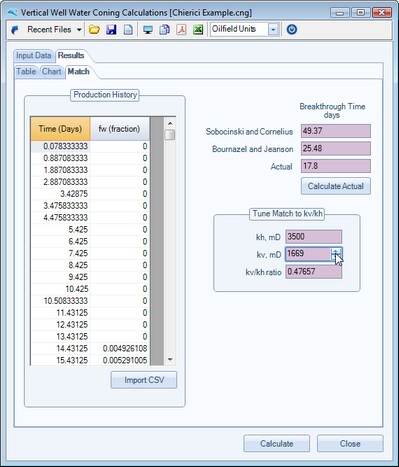Click the Calculate button

(x=277, y=444)
